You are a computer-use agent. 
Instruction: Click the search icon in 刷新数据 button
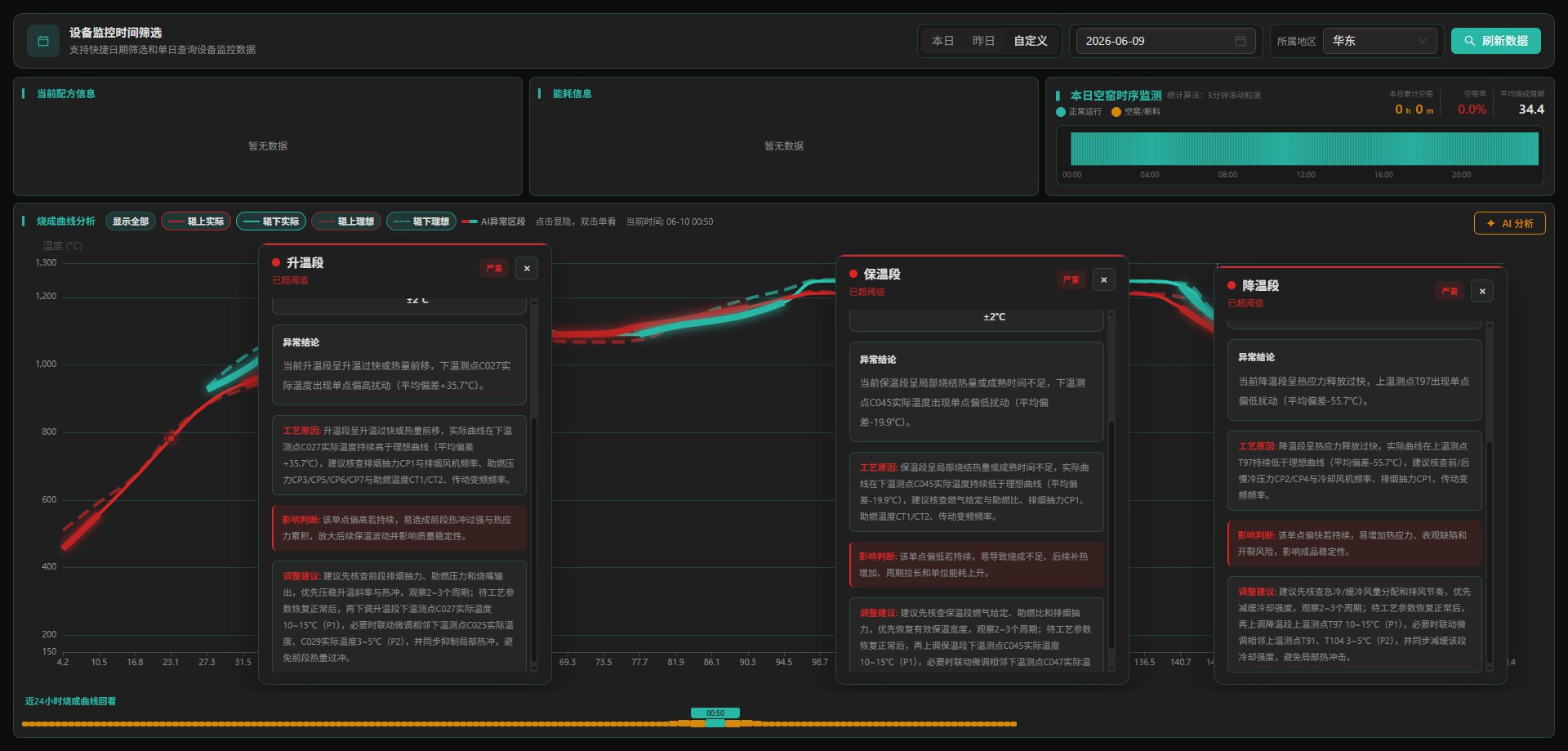point(1469,41)
